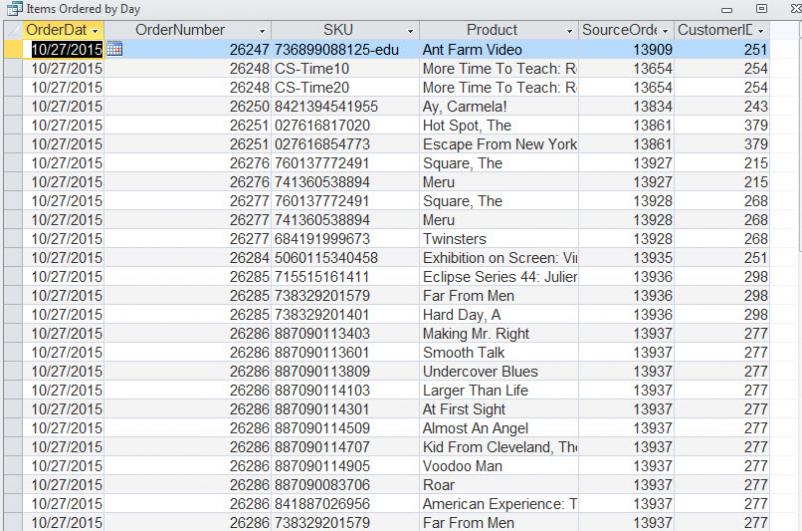Screen dimensions: 802x531
Task: Click CustomerID cell 243
Action: click(722, 106)
